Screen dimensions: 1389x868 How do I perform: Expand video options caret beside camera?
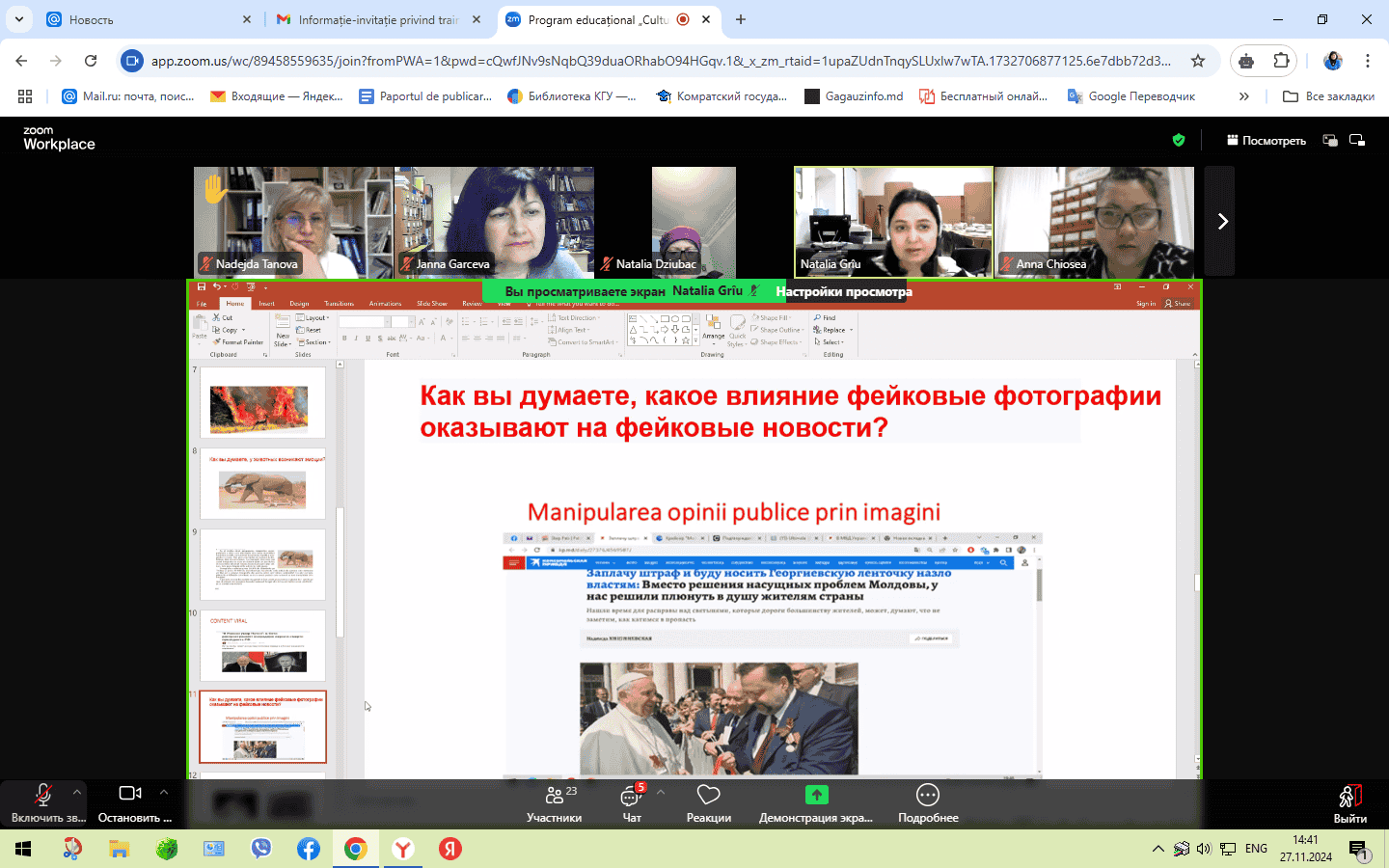164,792
